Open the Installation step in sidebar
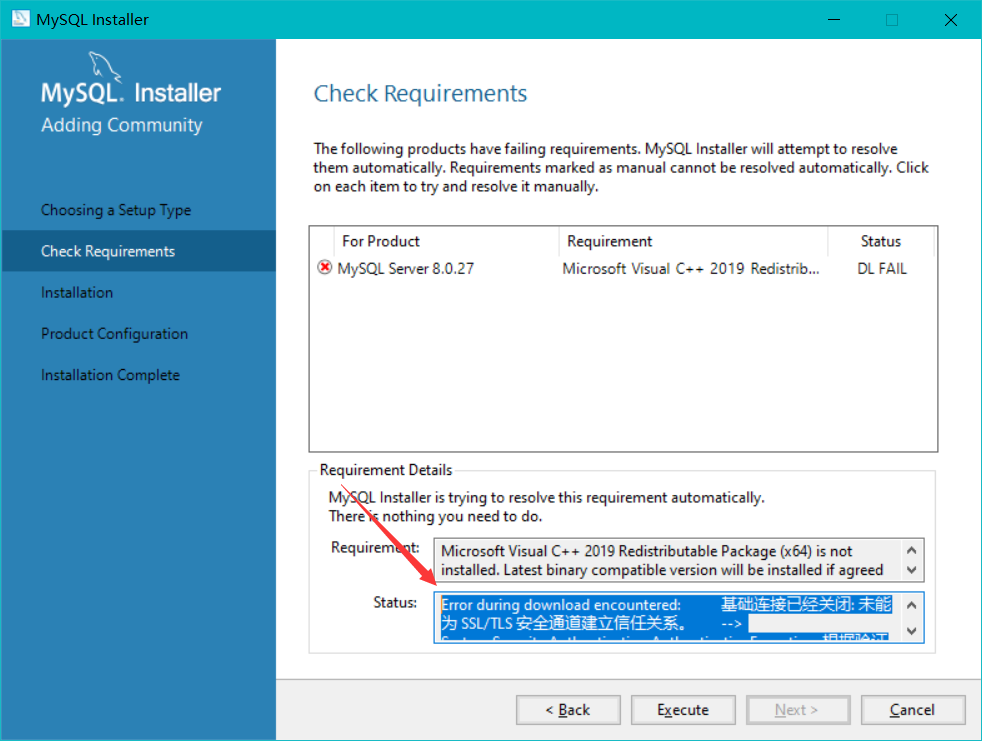Viewport: 982px width, 741px height. pyautogui.click(x=77, y=293)
